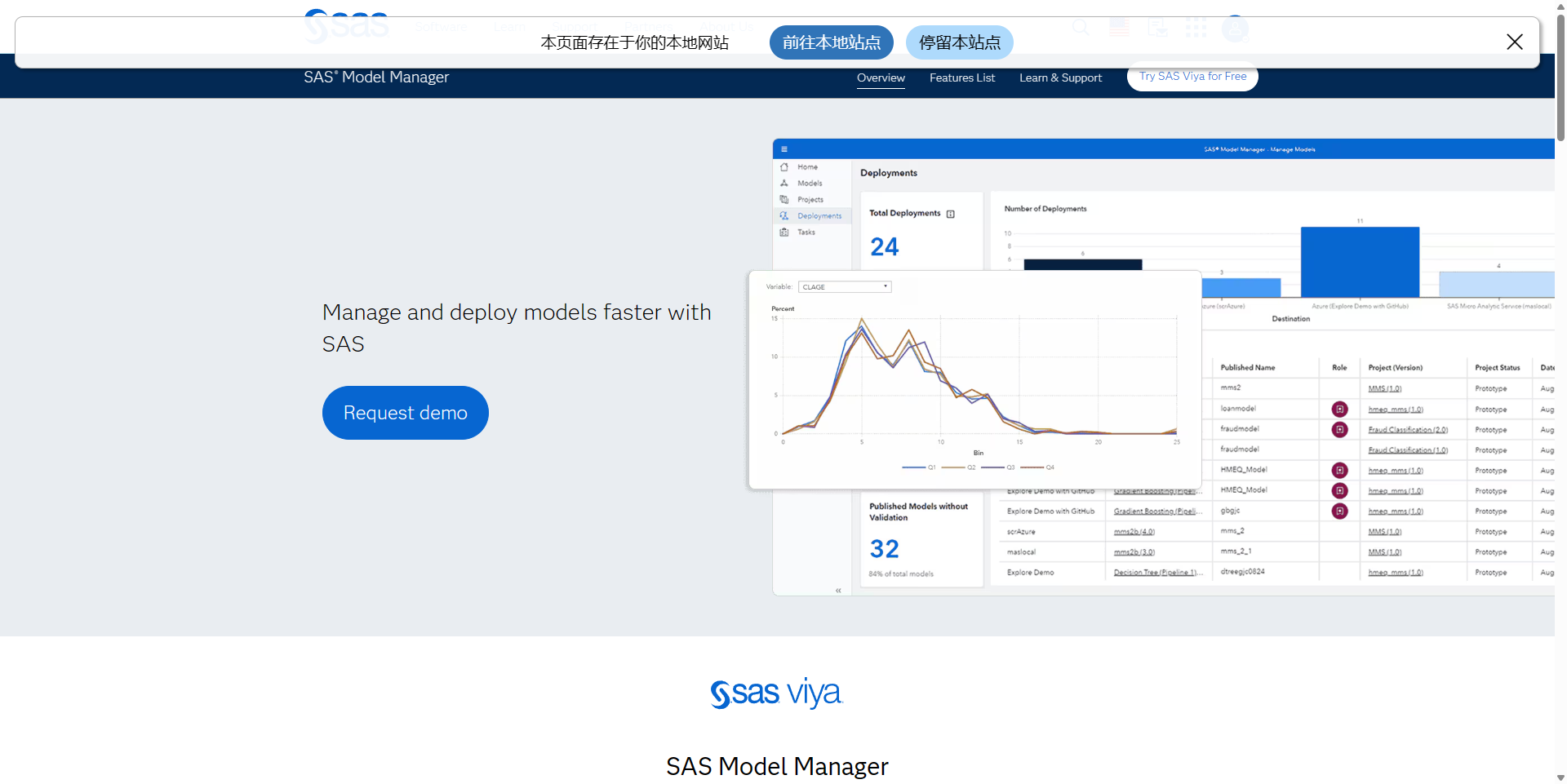Click the SAS Model Manager heading below the Viya logo

[x=777, y=767]
